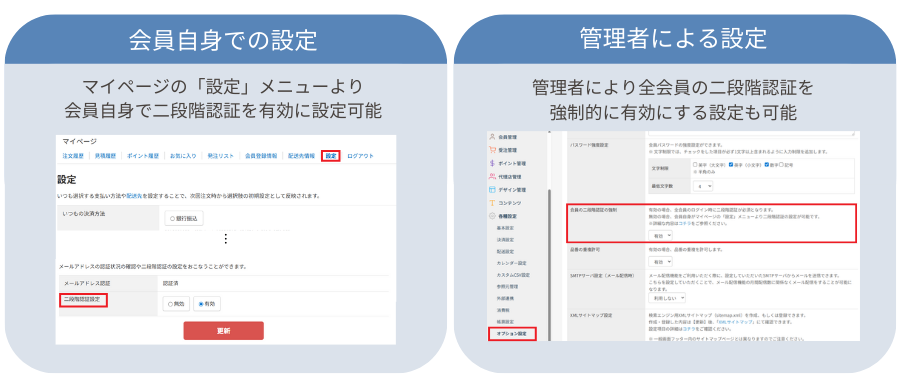Select 有効 for two-step authentication

201,304
